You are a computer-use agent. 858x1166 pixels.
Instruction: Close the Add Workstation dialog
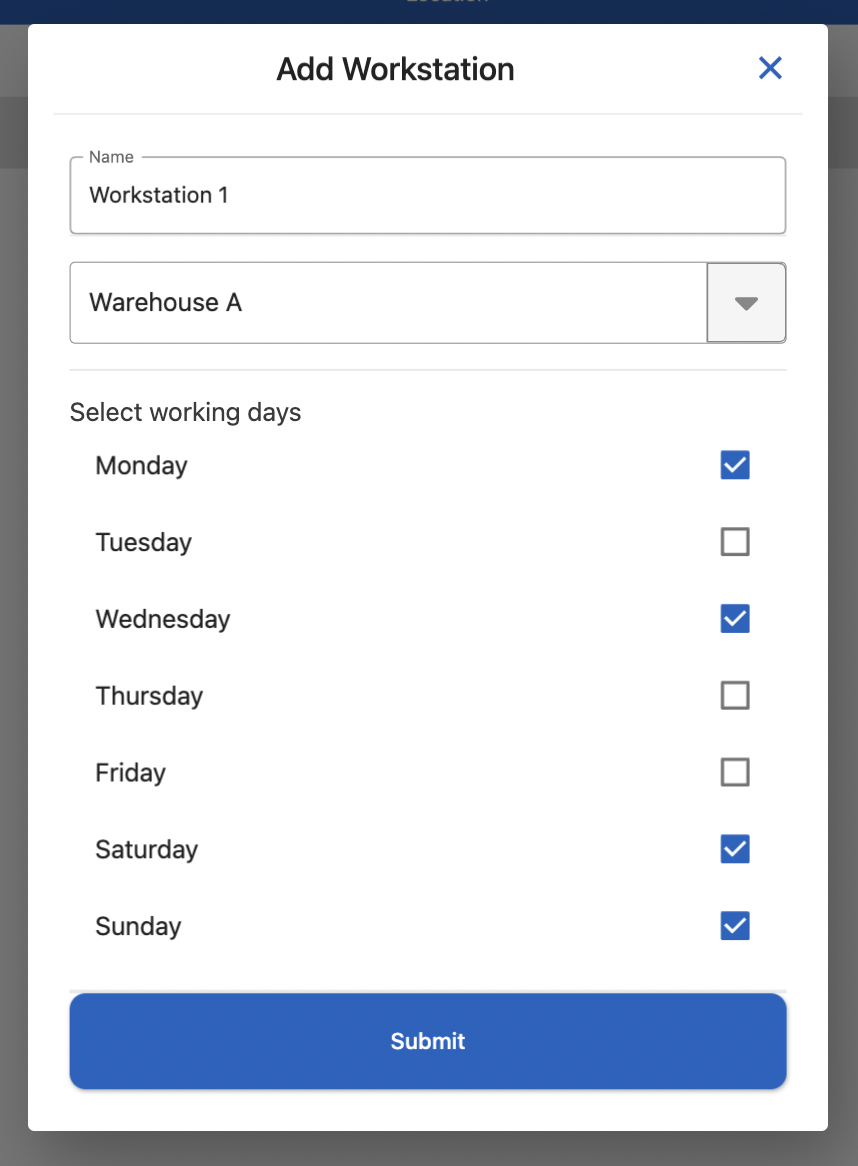click(x=770, y=68)
